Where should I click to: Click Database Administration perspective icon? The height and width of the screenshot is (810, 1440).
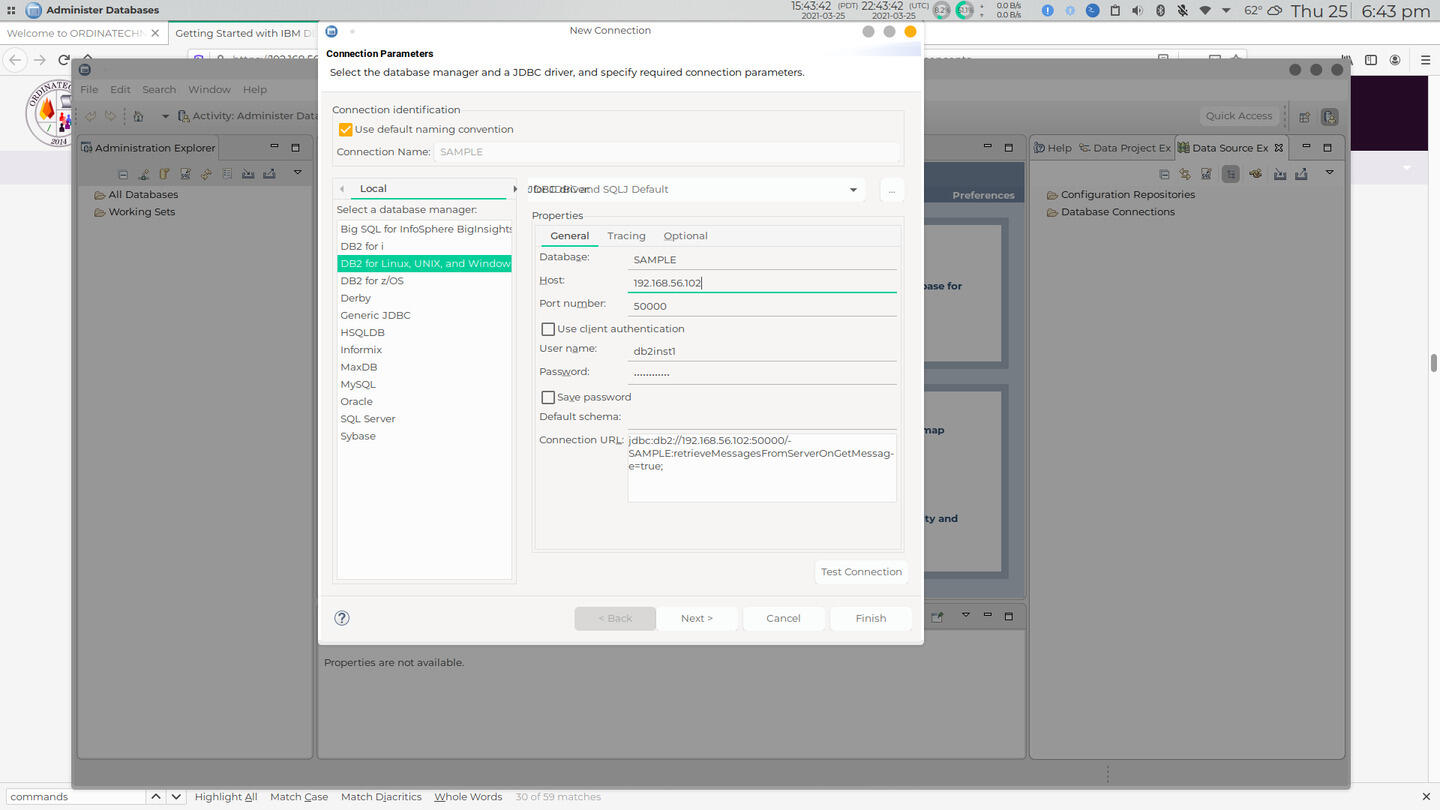tap(1329, 117)
